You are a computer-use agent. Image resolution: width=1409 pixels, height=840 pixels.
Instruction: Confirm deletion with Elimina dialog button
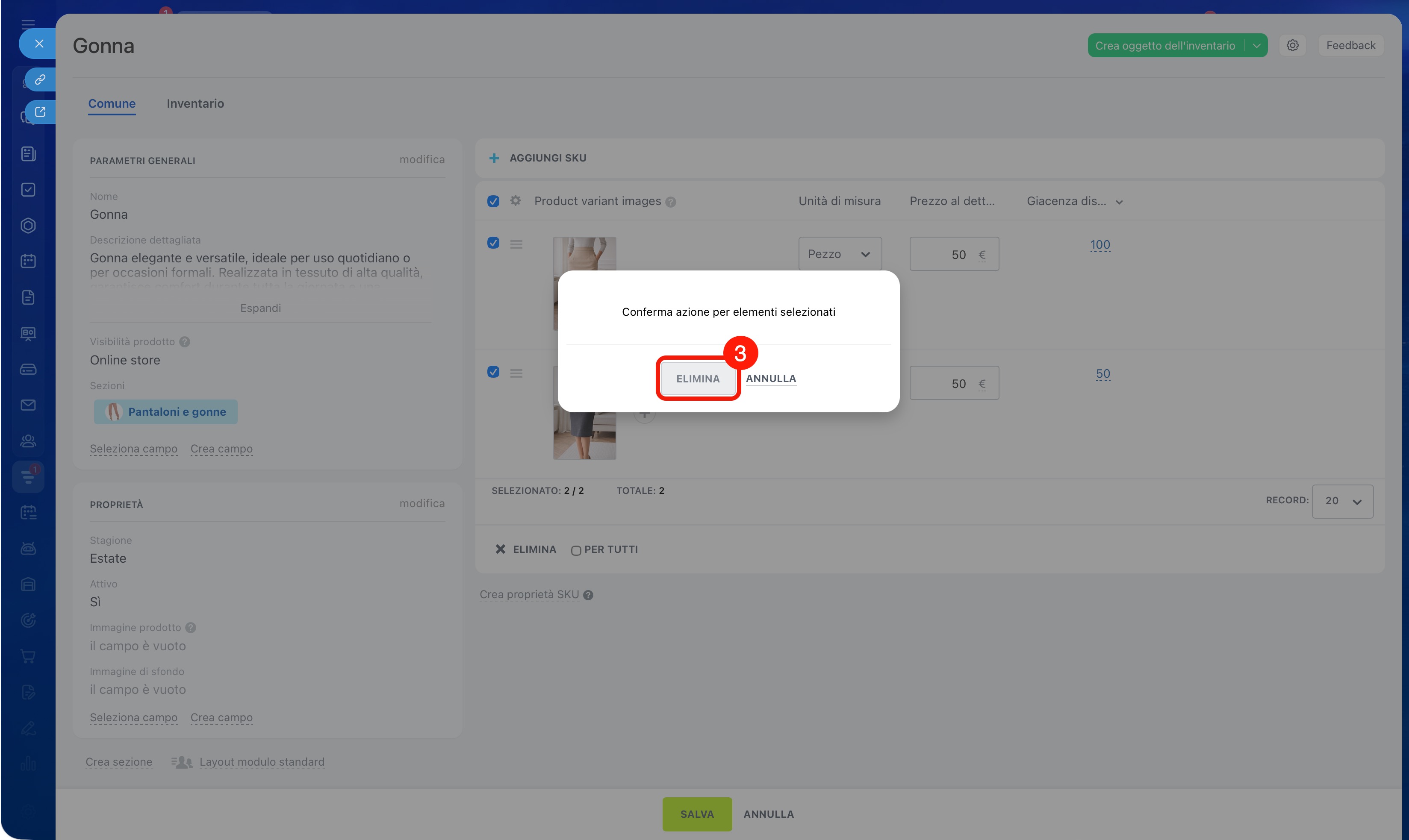pyautogui.click(x=698, y=379)
